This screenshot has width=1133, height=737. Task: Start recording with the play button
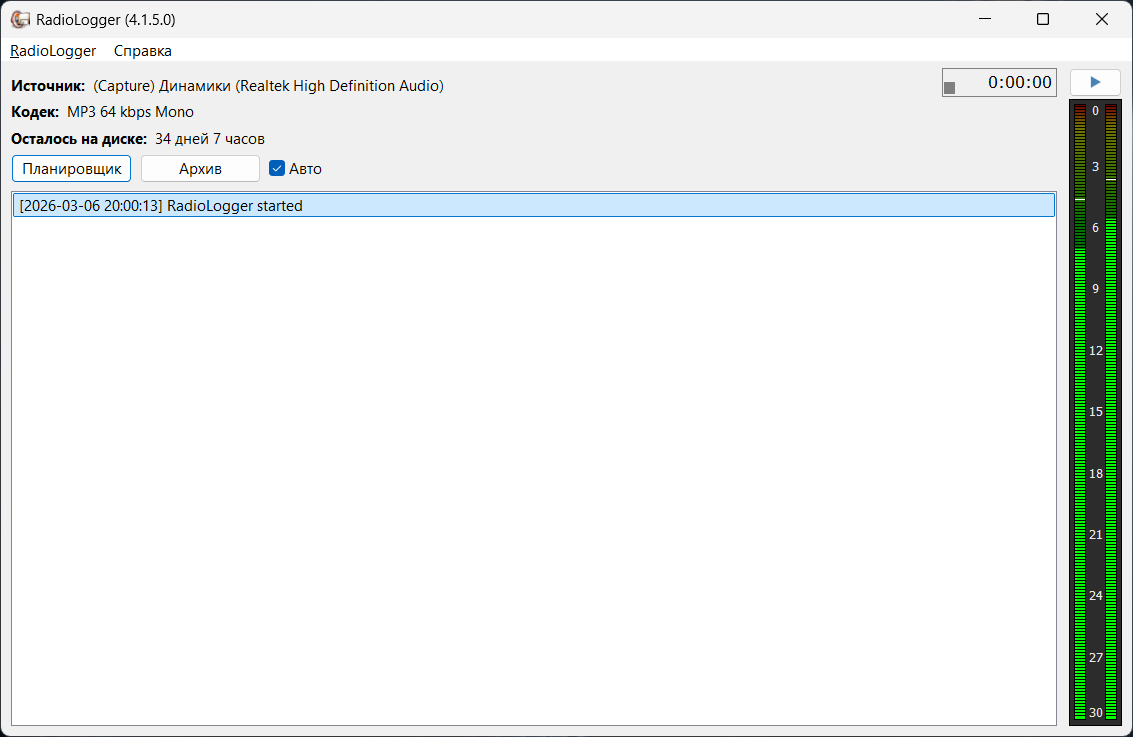click(x=1095, y=82)
